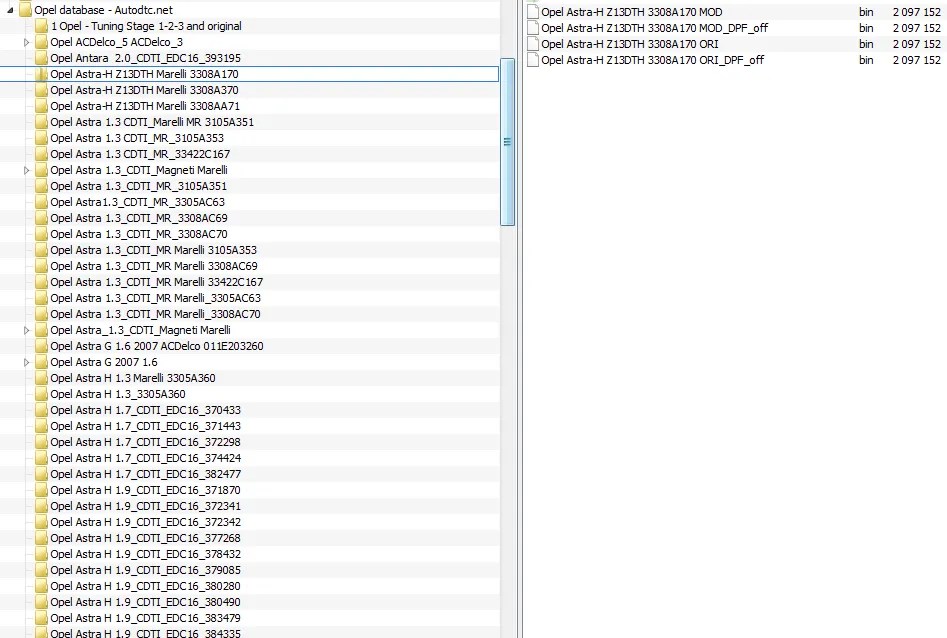Click folder icon of Opel Antara 2.0_CDTI_EDC16_393195

point(41,58)
